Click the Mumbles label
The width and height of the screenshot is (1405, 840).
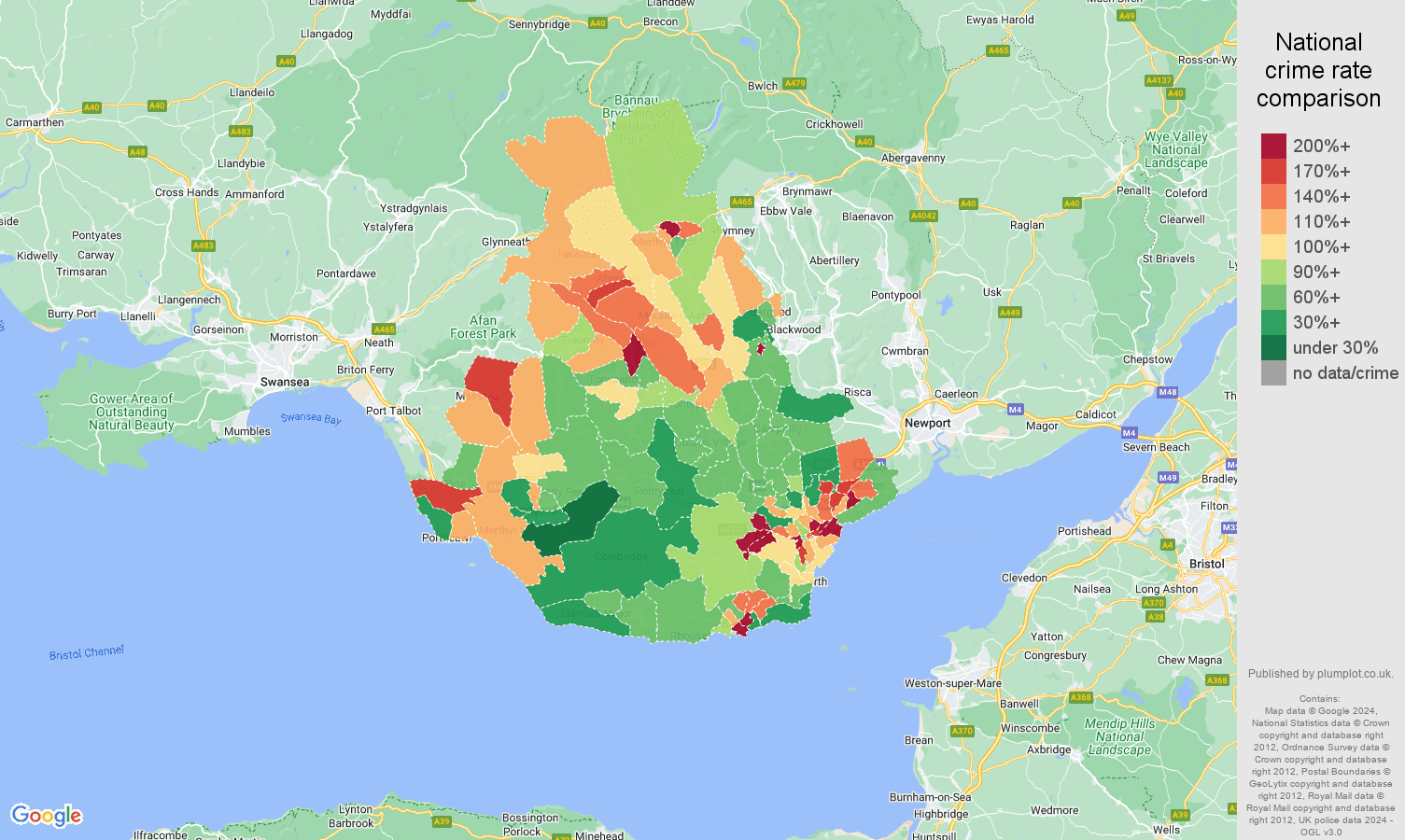[247, 431]
